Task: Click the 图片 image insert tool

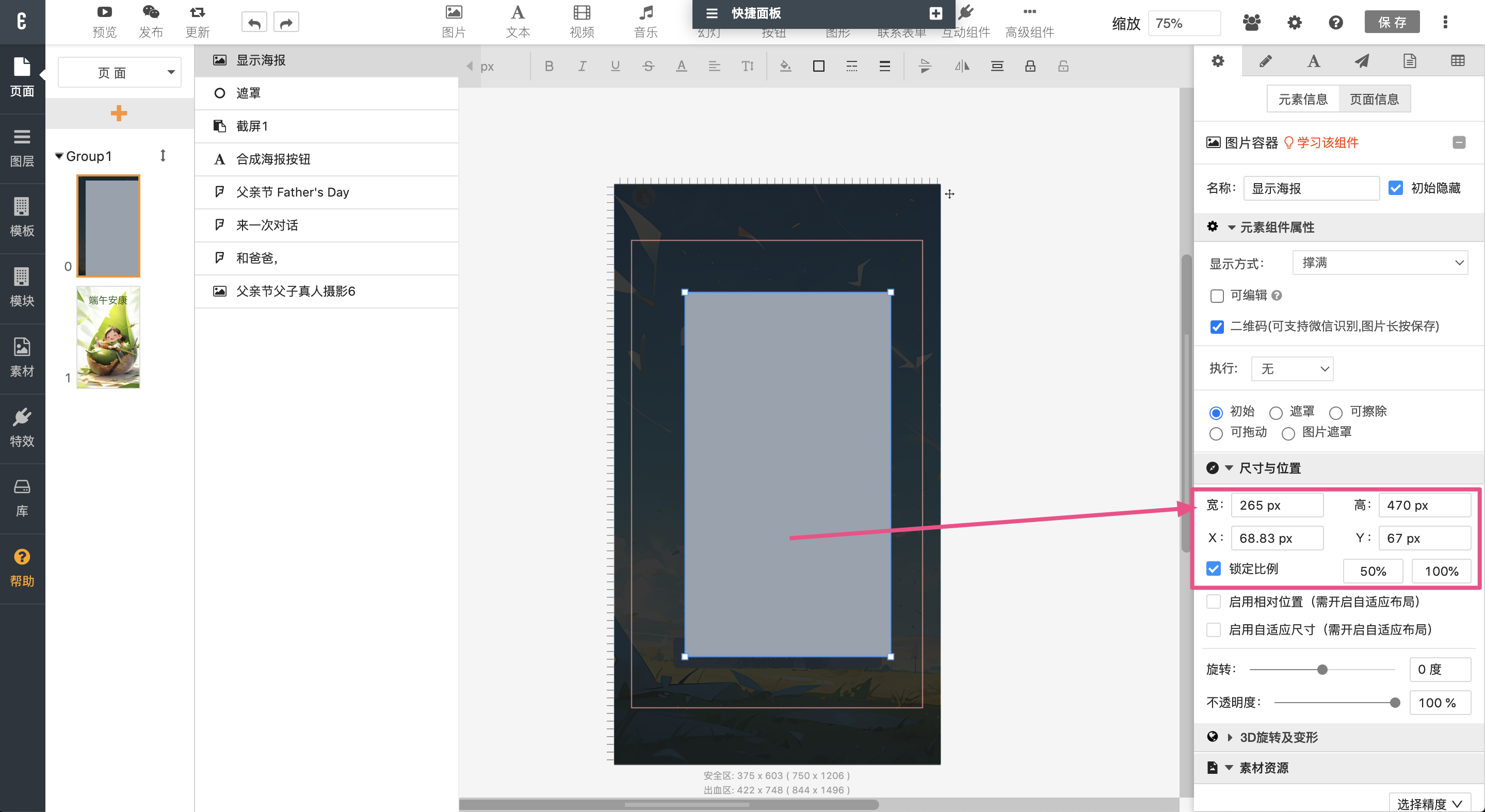Action: 454,21
